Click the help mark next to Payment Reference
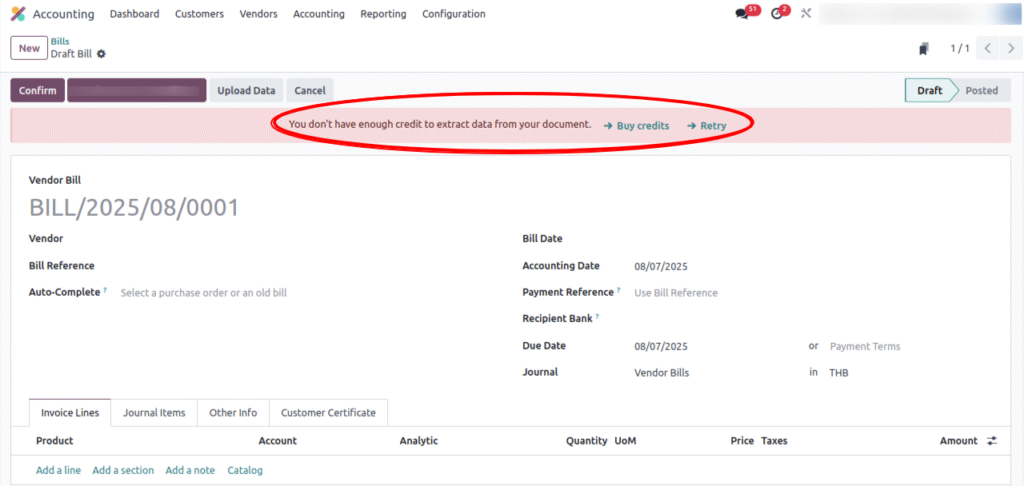This screenshot has width=1024, height=486. point(618,289)
